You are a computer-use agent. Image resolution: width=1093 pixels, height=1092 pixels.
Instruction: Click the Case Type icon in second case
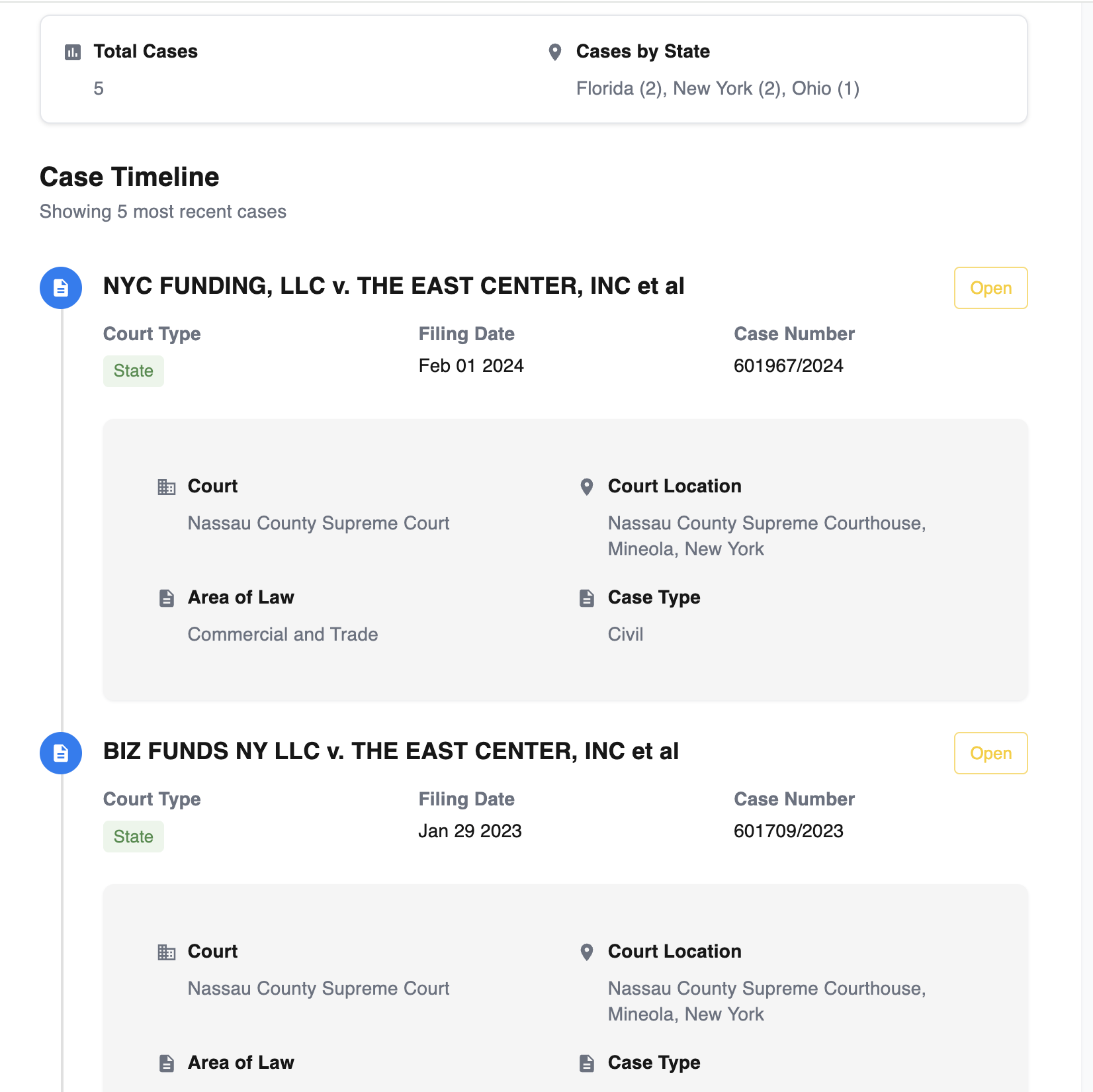pos(586,1064)
